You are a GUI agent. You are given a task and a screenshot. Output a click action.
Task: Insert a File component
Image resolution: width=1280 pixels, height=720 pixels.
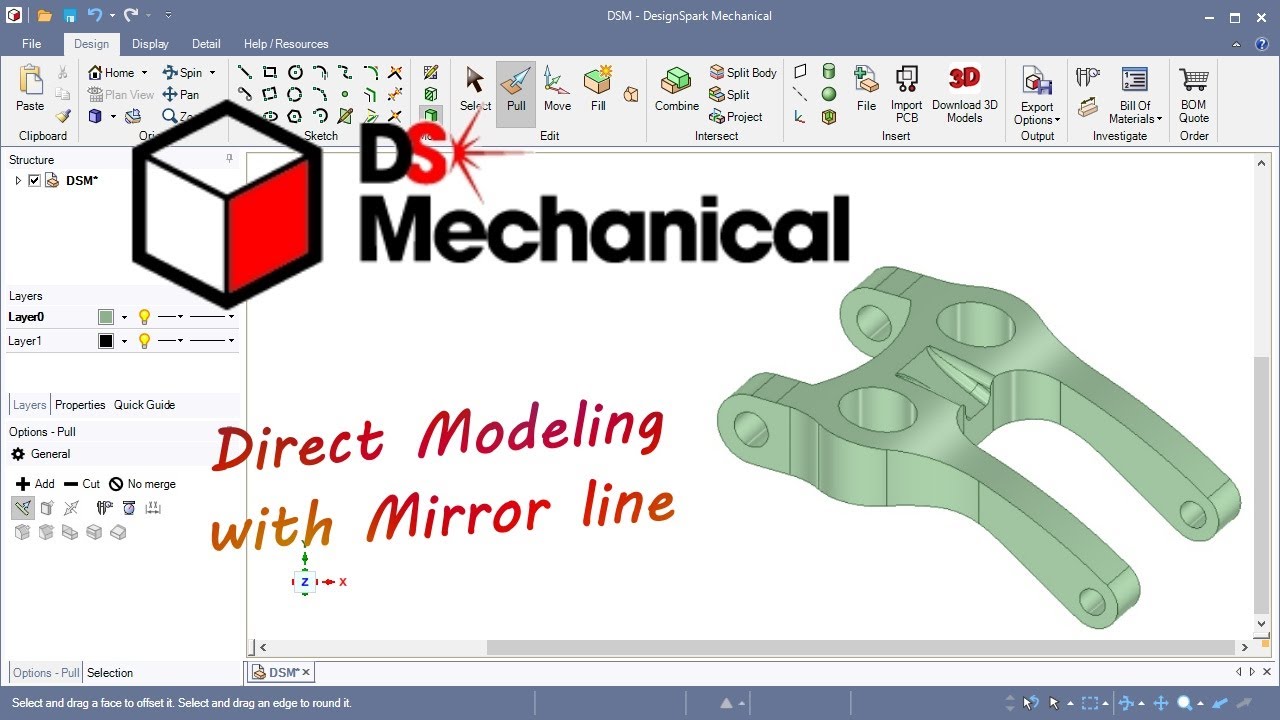pyautogui.click(x=866, y=90)
